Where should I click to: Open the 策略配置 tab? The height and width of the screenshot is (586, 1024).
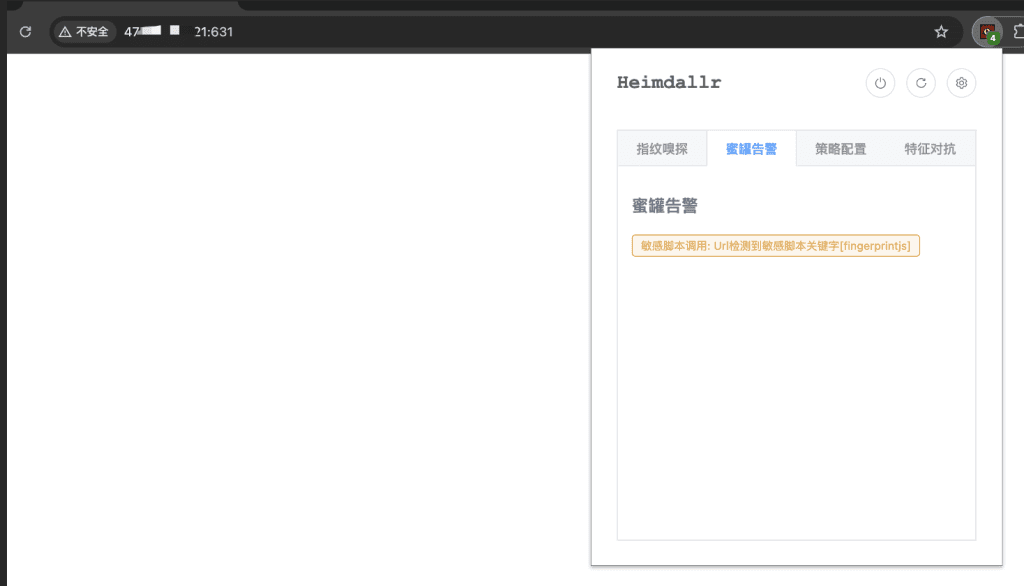[840, 148]
